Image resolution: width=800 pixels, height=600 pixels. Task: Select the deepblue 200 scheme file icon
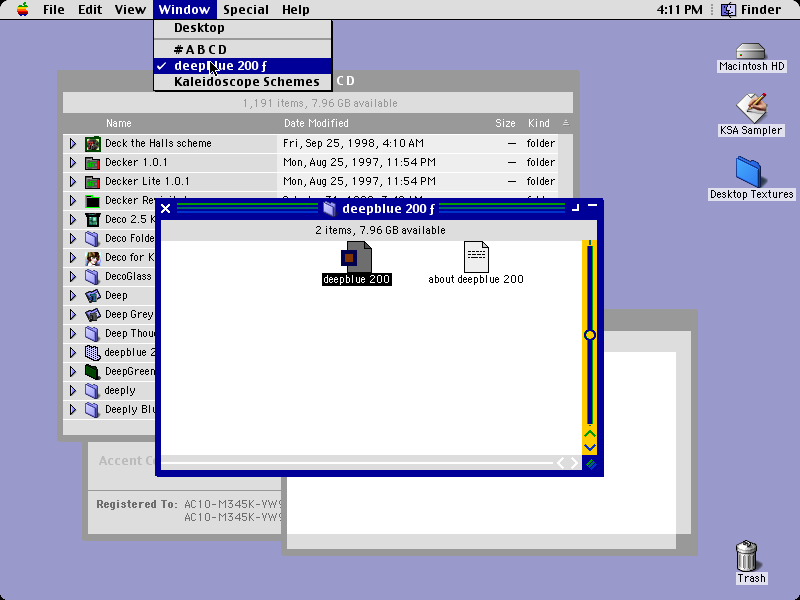click(x=356, y=257)
